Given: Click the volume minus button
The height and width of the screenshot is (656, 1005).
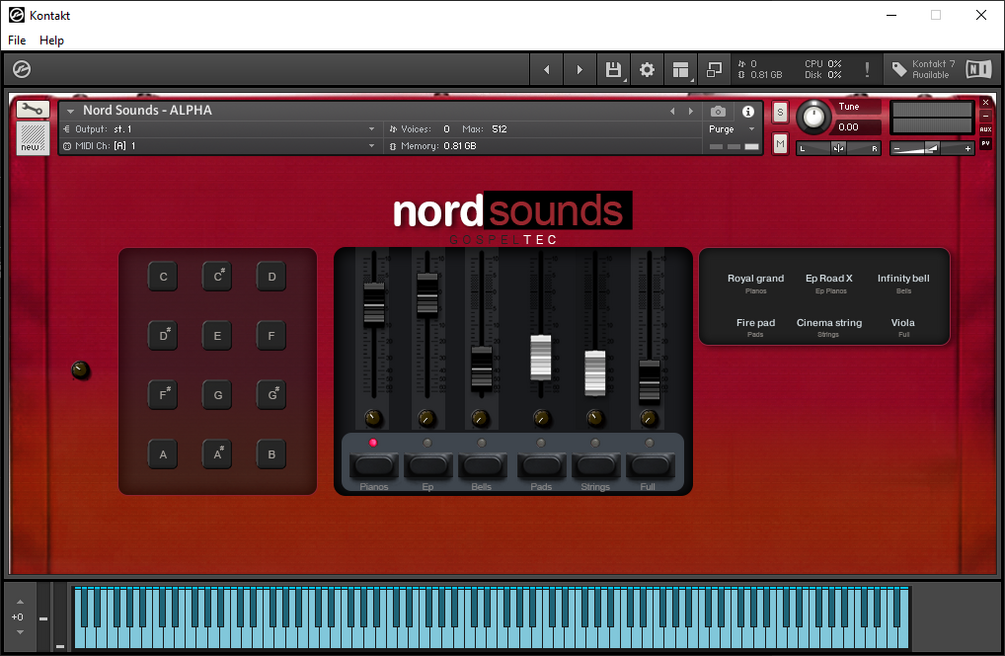Looking at the screenshot, I should [x=897, y=148].
